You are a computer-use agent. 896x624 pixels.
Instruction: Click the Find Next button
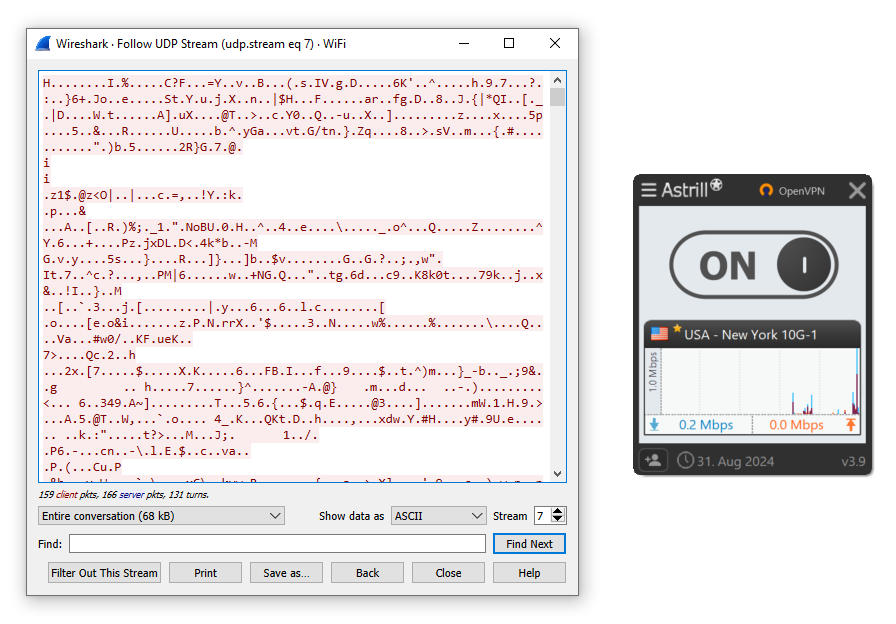tap(529, 543)
